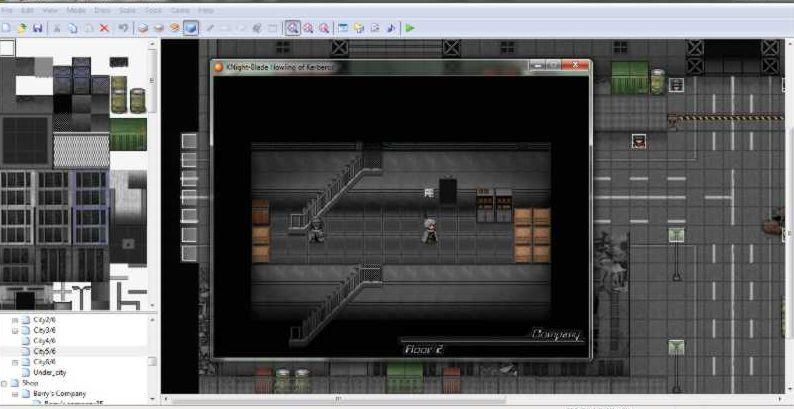
Task: Select the Flood Fill tool
Action: coord(257,28)
